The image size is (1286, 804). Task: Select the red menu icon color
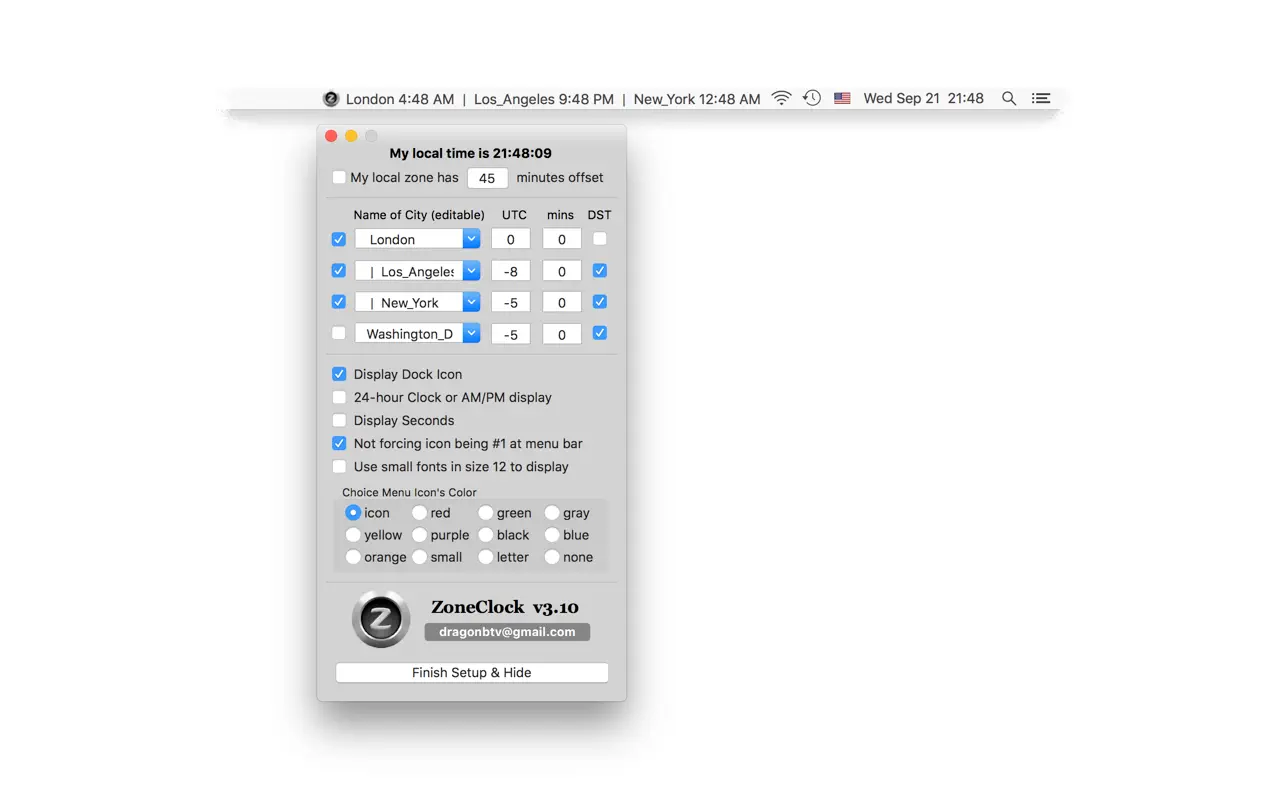[x=420, y=513]
